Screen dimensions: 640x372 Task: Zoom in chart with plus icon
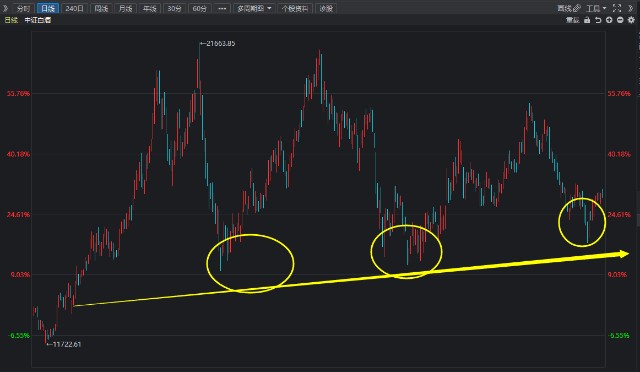[x=609, y=20]
